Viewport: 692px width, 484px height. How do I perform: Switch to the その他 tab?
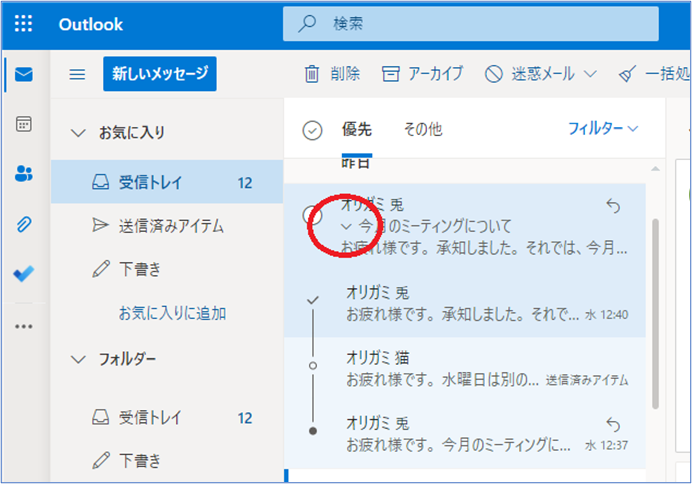pos(423,130)
